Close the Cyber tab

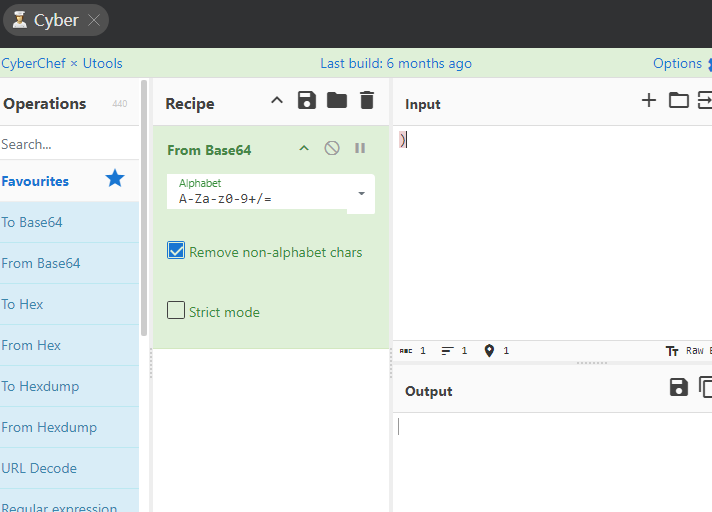[x=94, y=20]
